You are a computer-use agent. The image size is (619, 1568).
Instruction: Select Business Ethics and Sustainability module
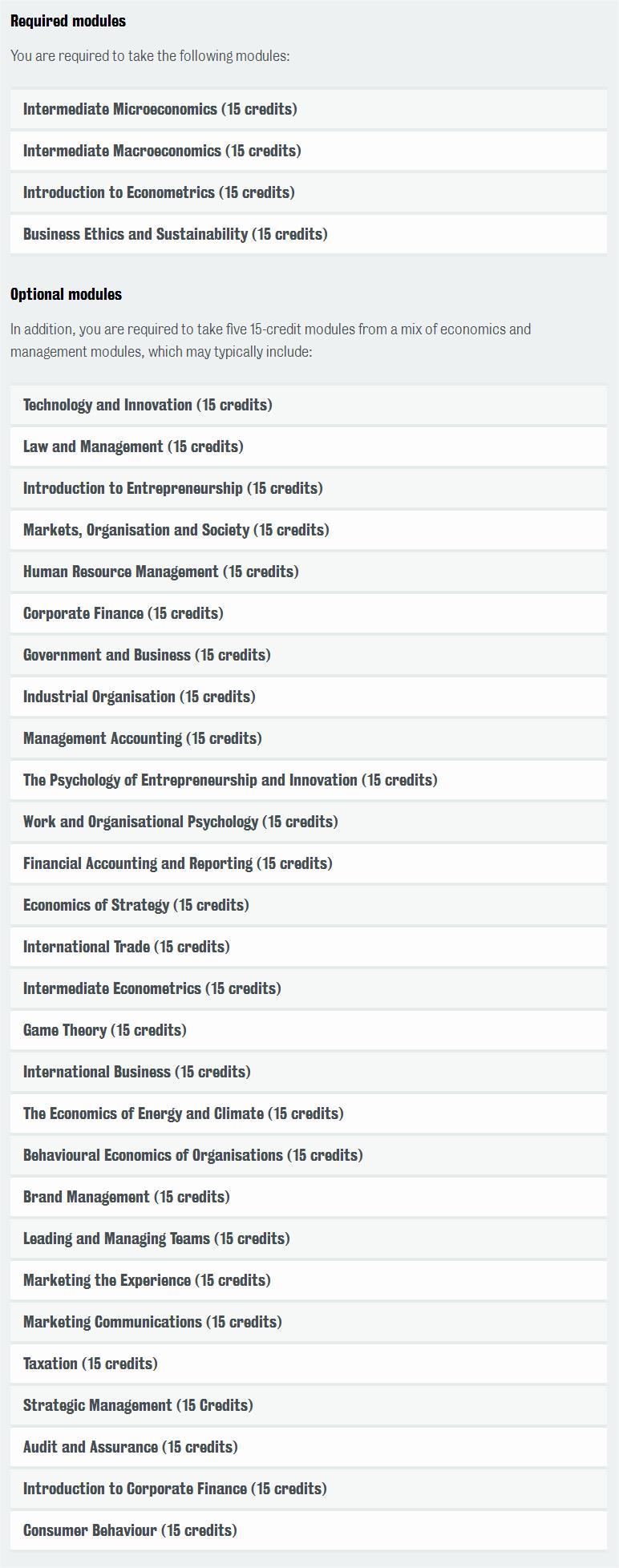(x=309, y=234)
